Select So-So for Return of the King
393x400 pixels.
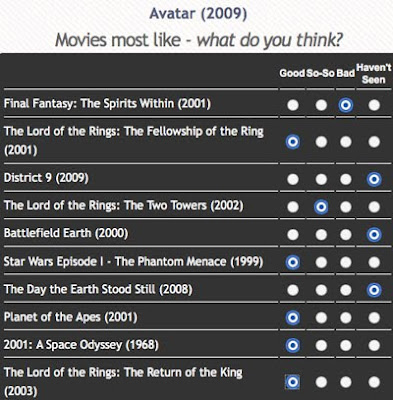point(321,382)
